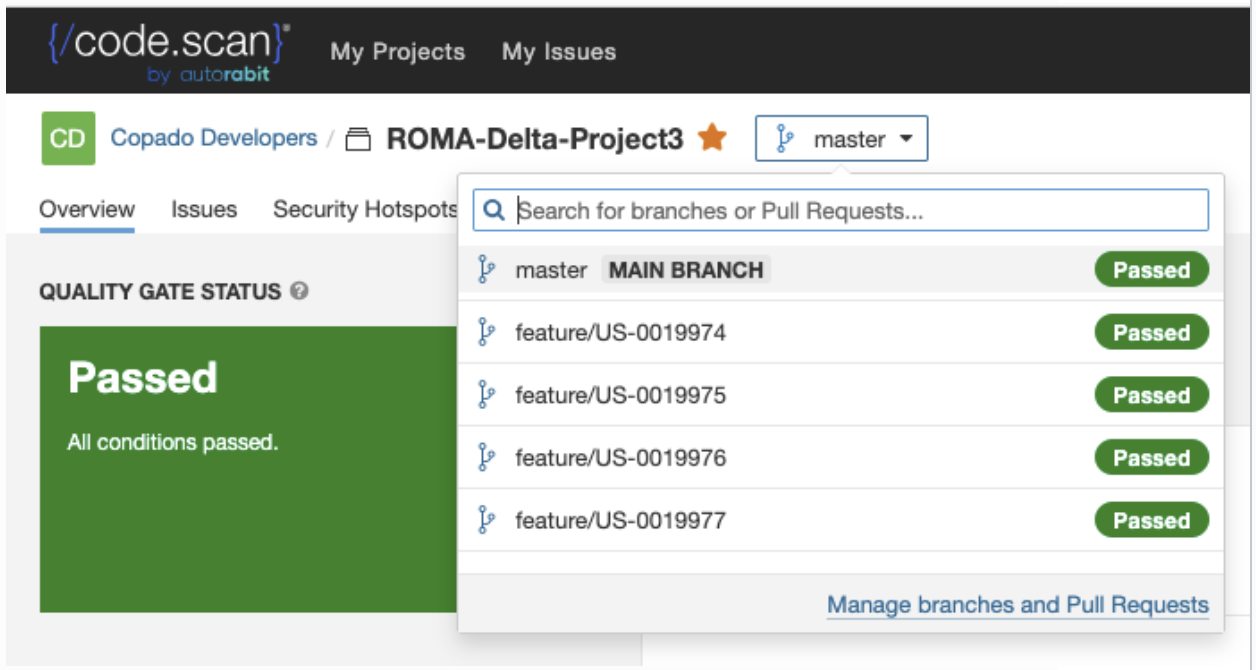The image size is (1256, 670).
Task: Click the ROMA-Delta-Project3 project title
Action: point(535,139)
